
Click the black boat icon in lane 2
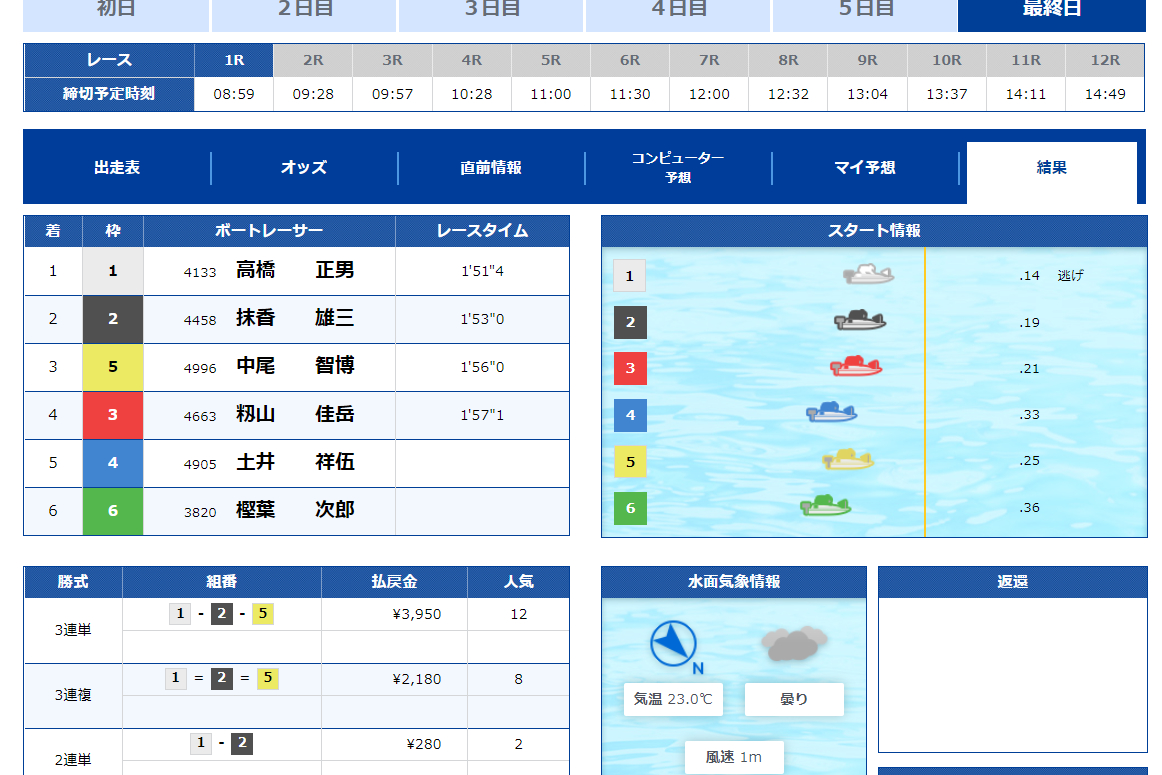(x=860, y=321)
